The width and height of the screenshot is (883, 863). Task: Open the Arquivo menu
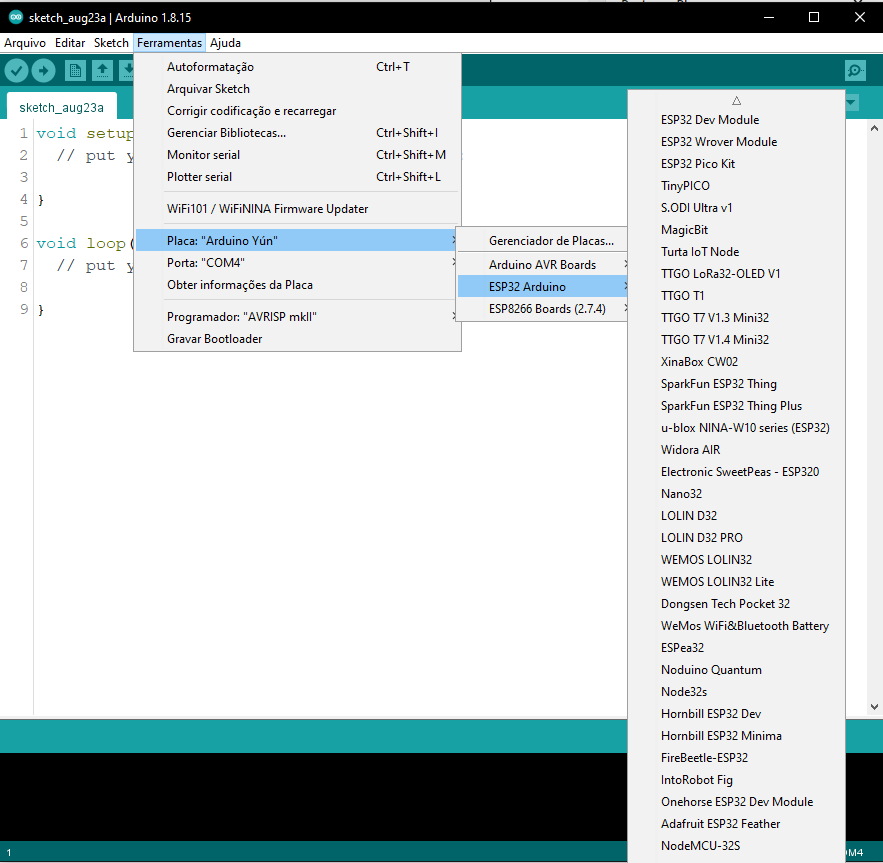coord(25,43)
